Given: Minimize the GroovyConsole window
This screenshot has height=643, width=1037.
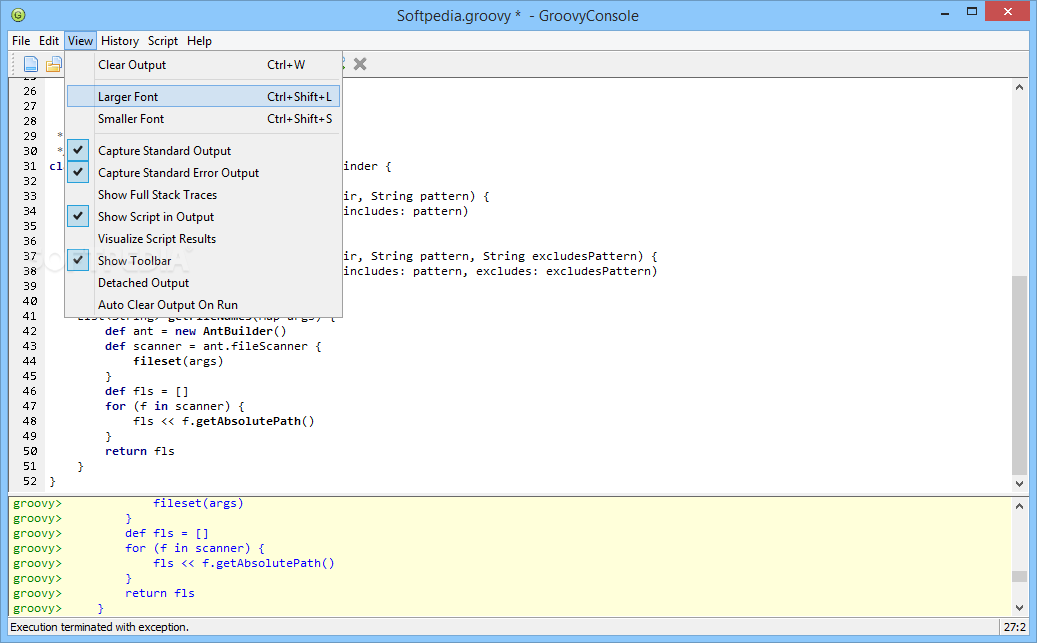Looking at the screenshot, I should [944, 12].
